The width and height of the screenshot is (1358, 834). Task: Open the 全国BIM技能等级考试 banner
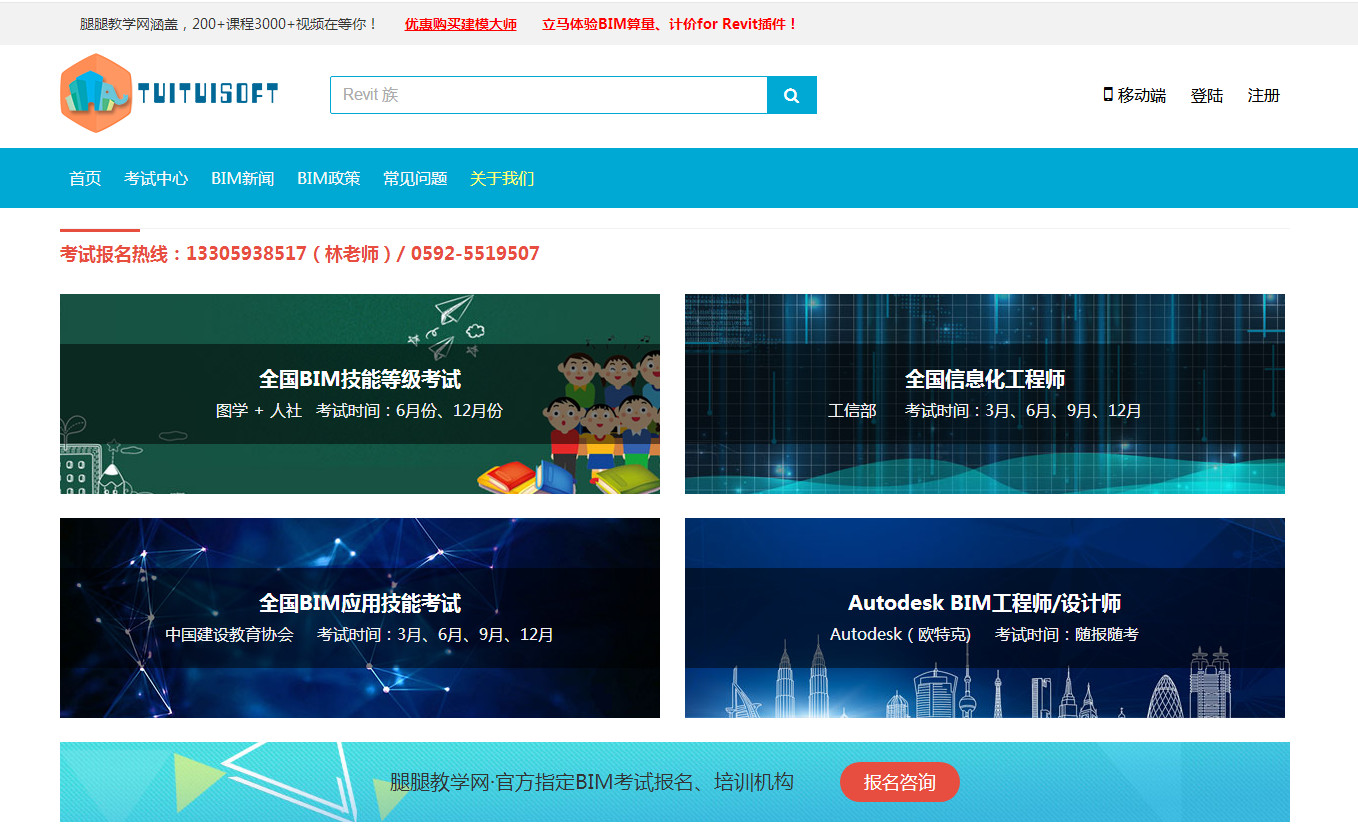click(360, 394)
